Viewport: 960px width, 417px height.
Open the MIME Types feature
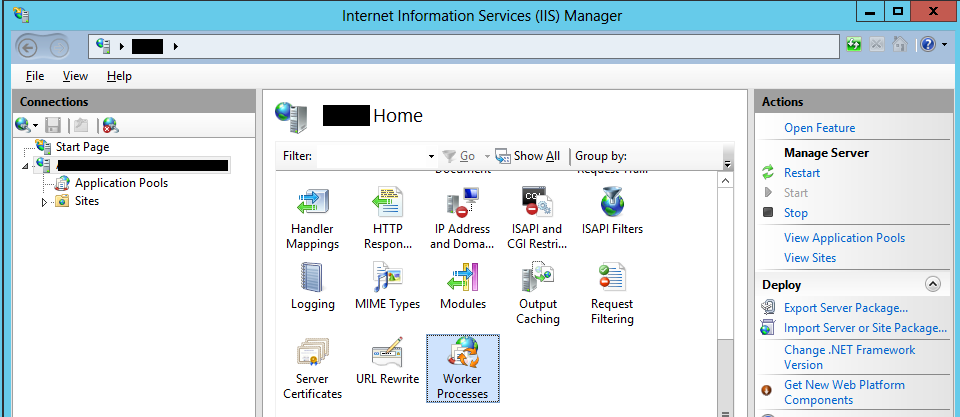coord(387,279)
